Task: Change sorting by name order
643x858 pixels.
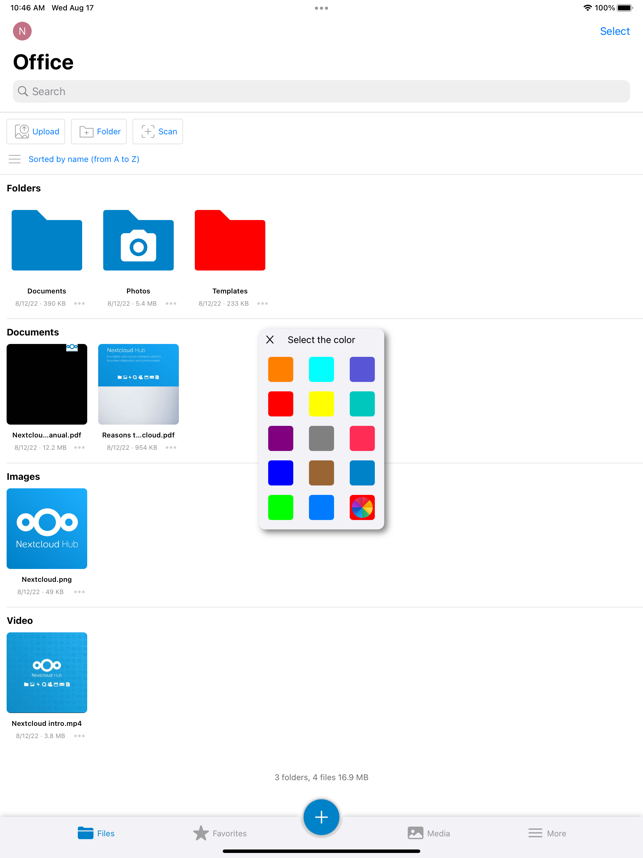Action: 84,159
